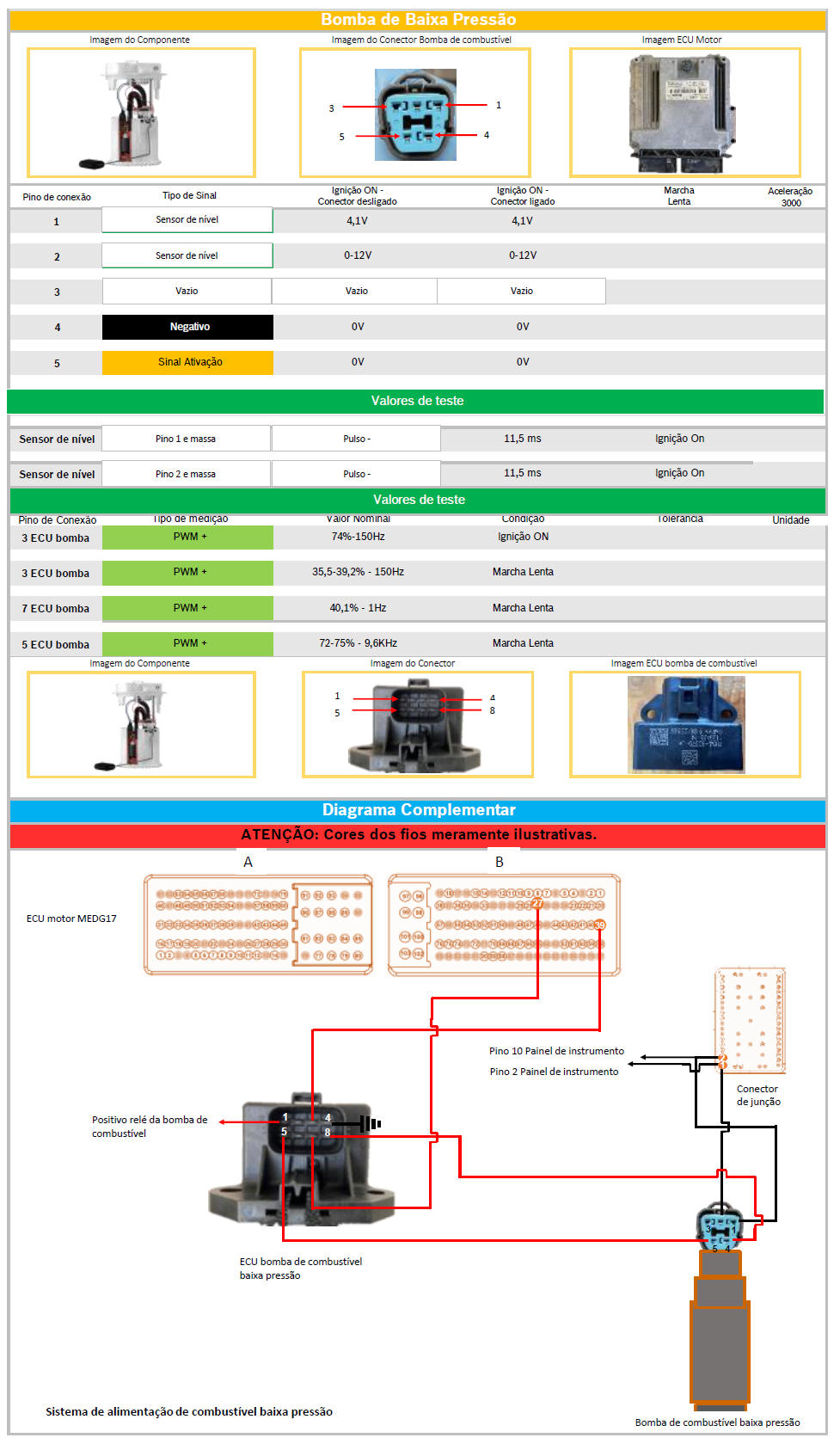This screenshot has width=840, height=1450.
Task: Click the small blue pump connector in diagram
Action: (719, 1226)
